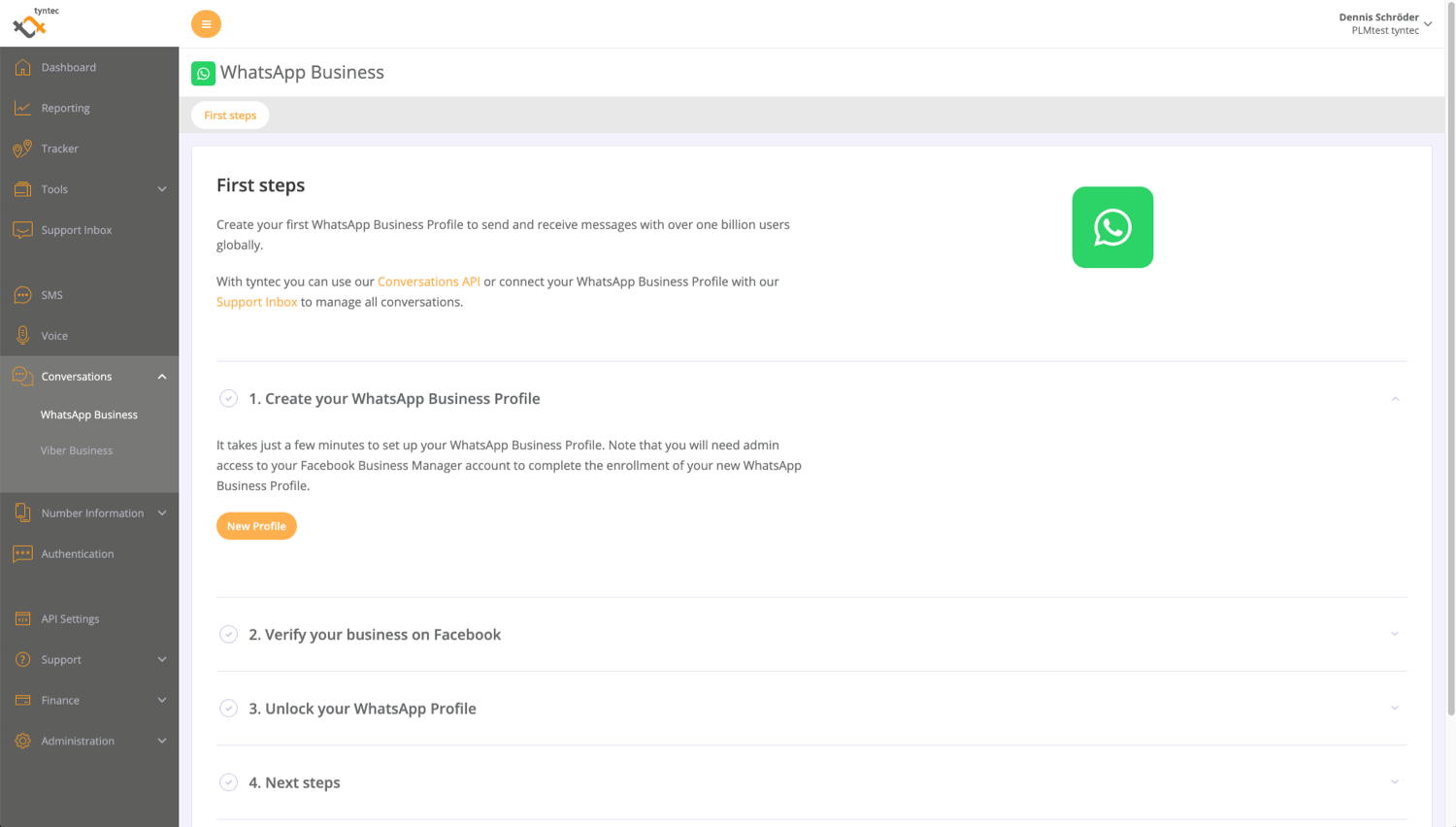Image resolution: width=1456 pixels, height=827 pixels.
Task: Click the WhatsApp Business page title
Action: click(302, 72)
